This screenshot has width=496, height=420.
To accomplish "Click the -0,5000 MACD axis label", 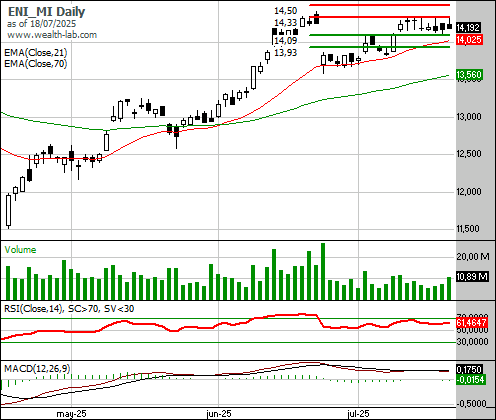I will click(471, 404).
